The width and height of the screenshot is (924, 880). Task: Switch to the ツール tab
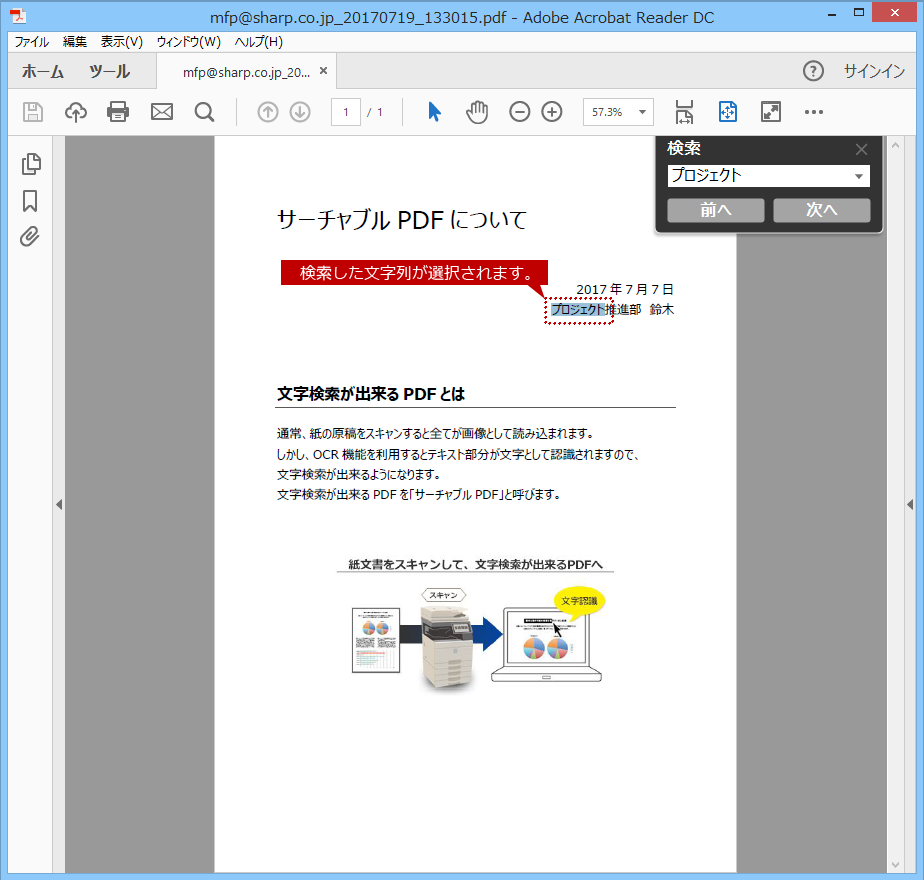110,72
